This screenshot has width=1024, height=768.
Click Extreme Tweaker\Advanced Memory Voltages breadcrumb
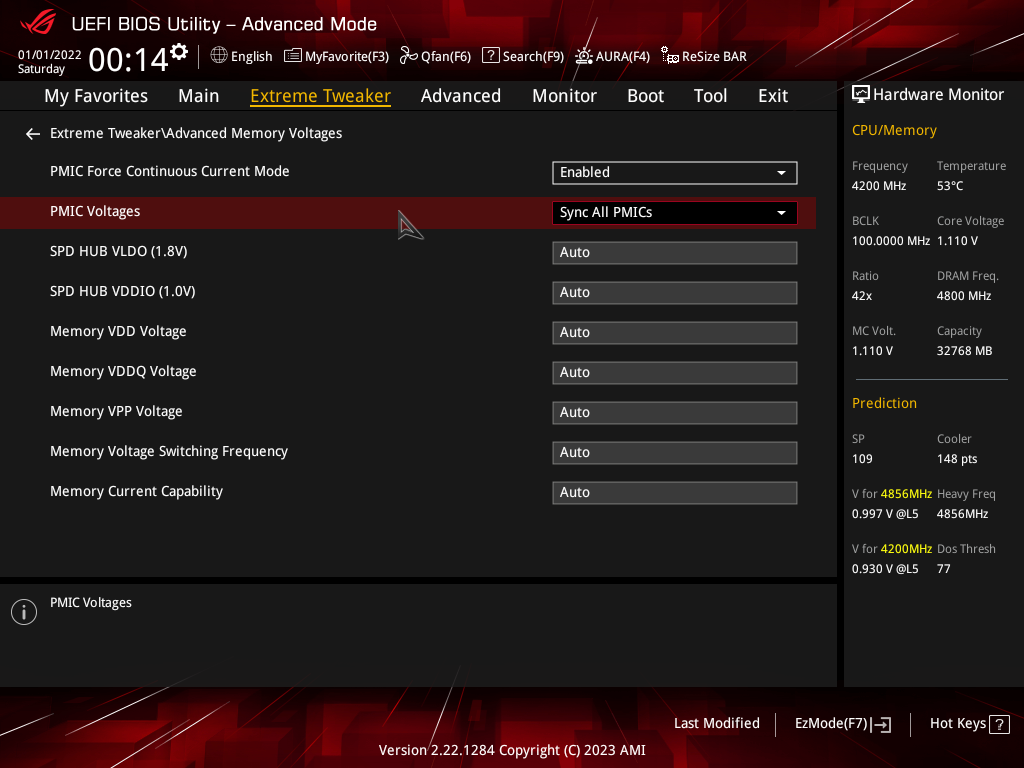pos(196,133)
